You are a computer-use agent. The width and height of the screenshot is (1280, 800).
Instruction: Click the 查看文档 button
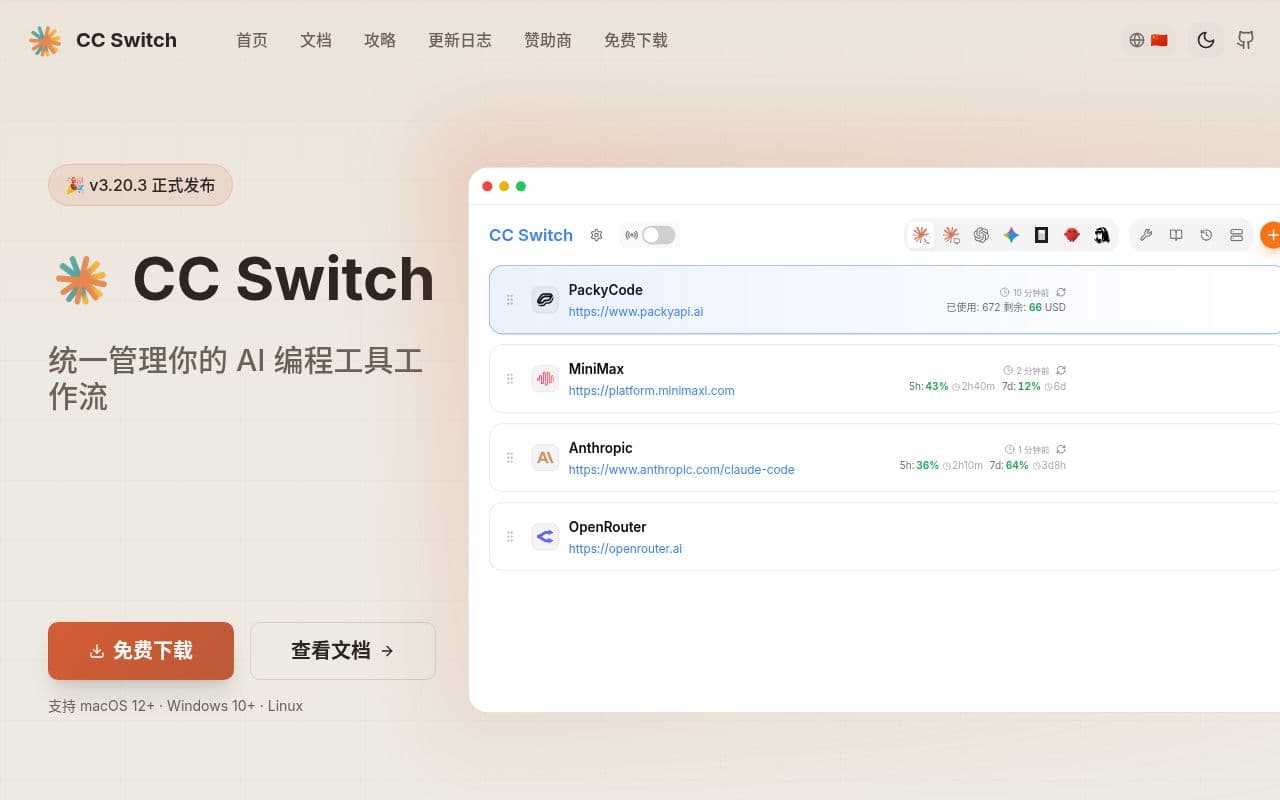[x=343, y=651]
